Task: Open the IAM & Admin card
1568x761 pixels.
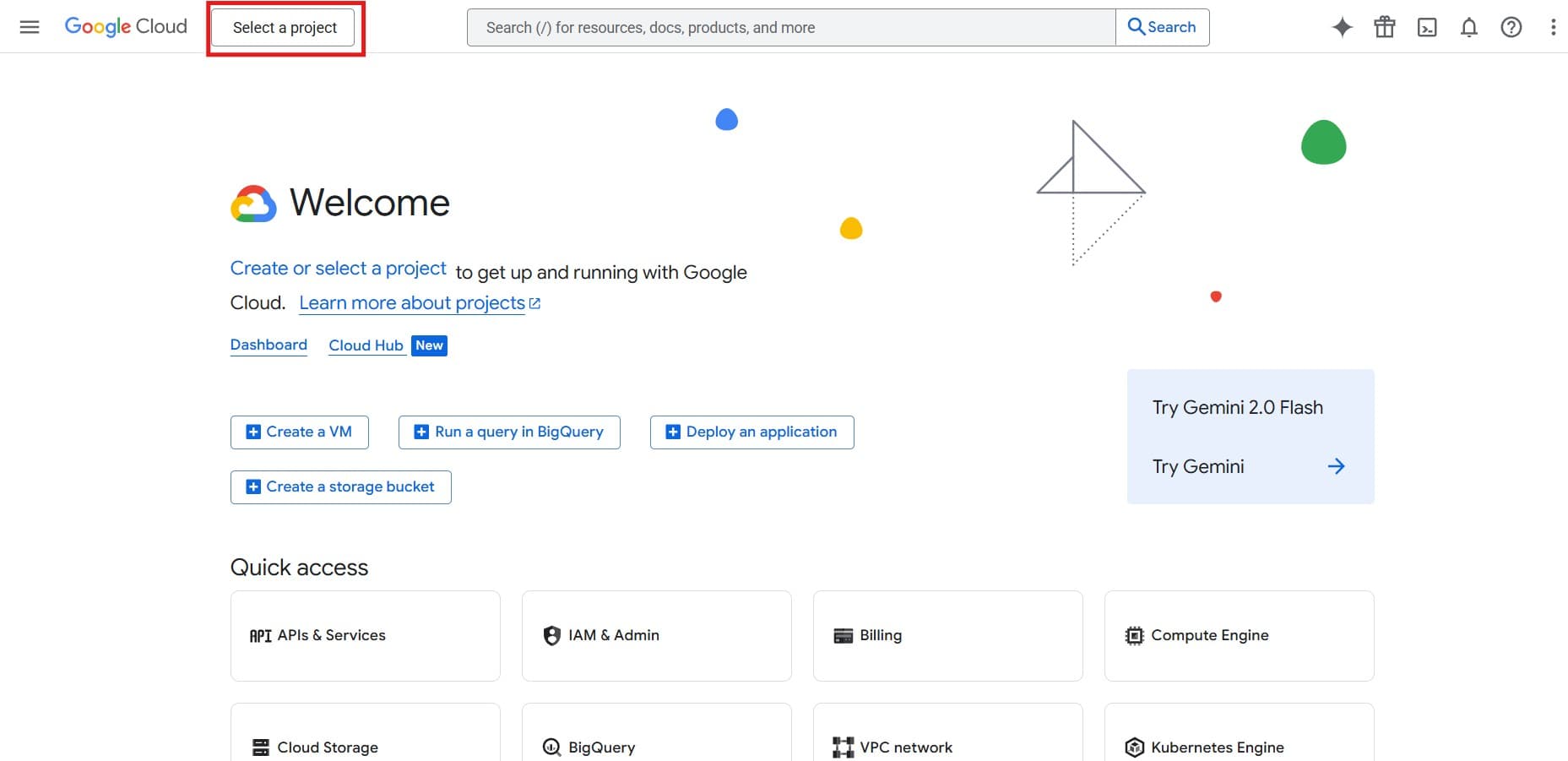Action: pos(657,636)
